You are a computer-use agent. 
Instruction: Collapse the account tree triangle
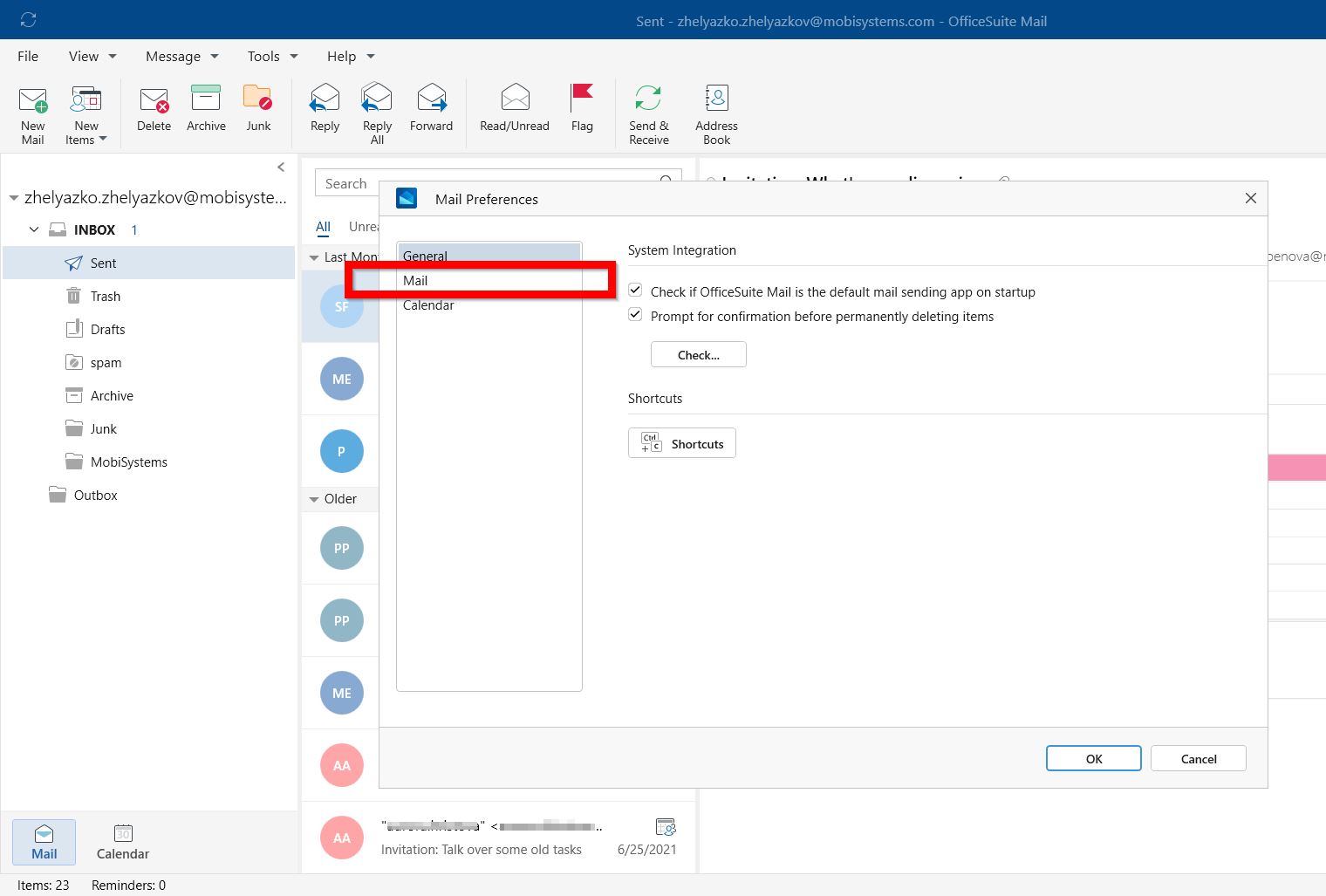click(13, 198)
